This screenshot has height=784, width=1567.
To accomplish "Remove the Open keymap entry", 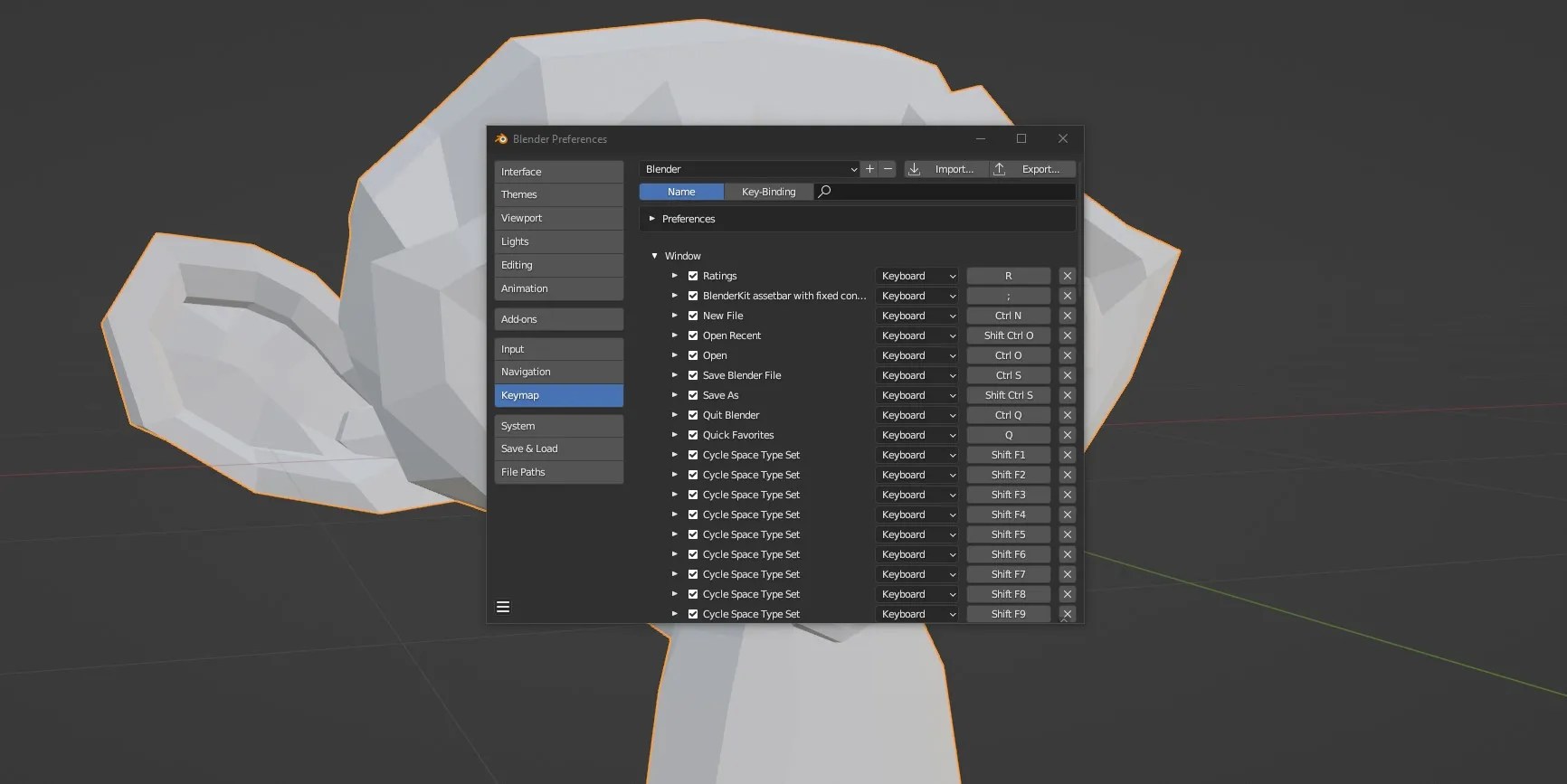I will point(1067,355).
